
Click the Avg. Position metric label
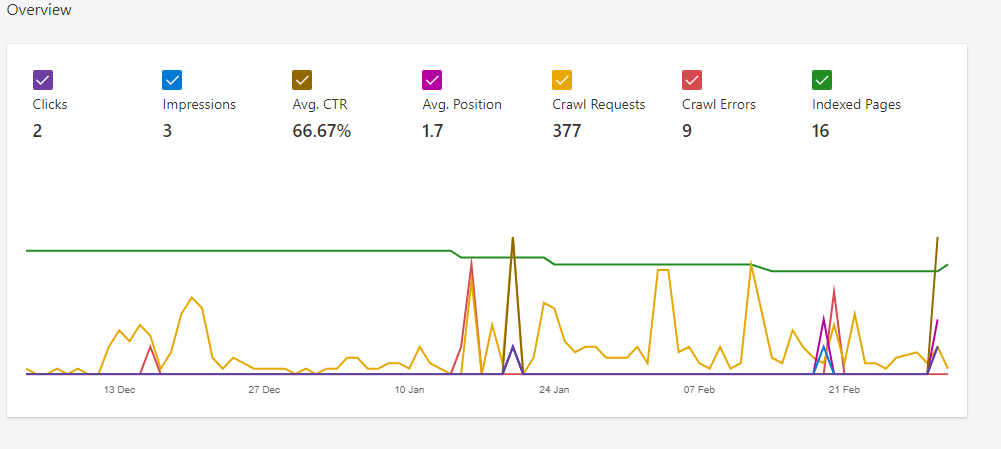point(462,104)
